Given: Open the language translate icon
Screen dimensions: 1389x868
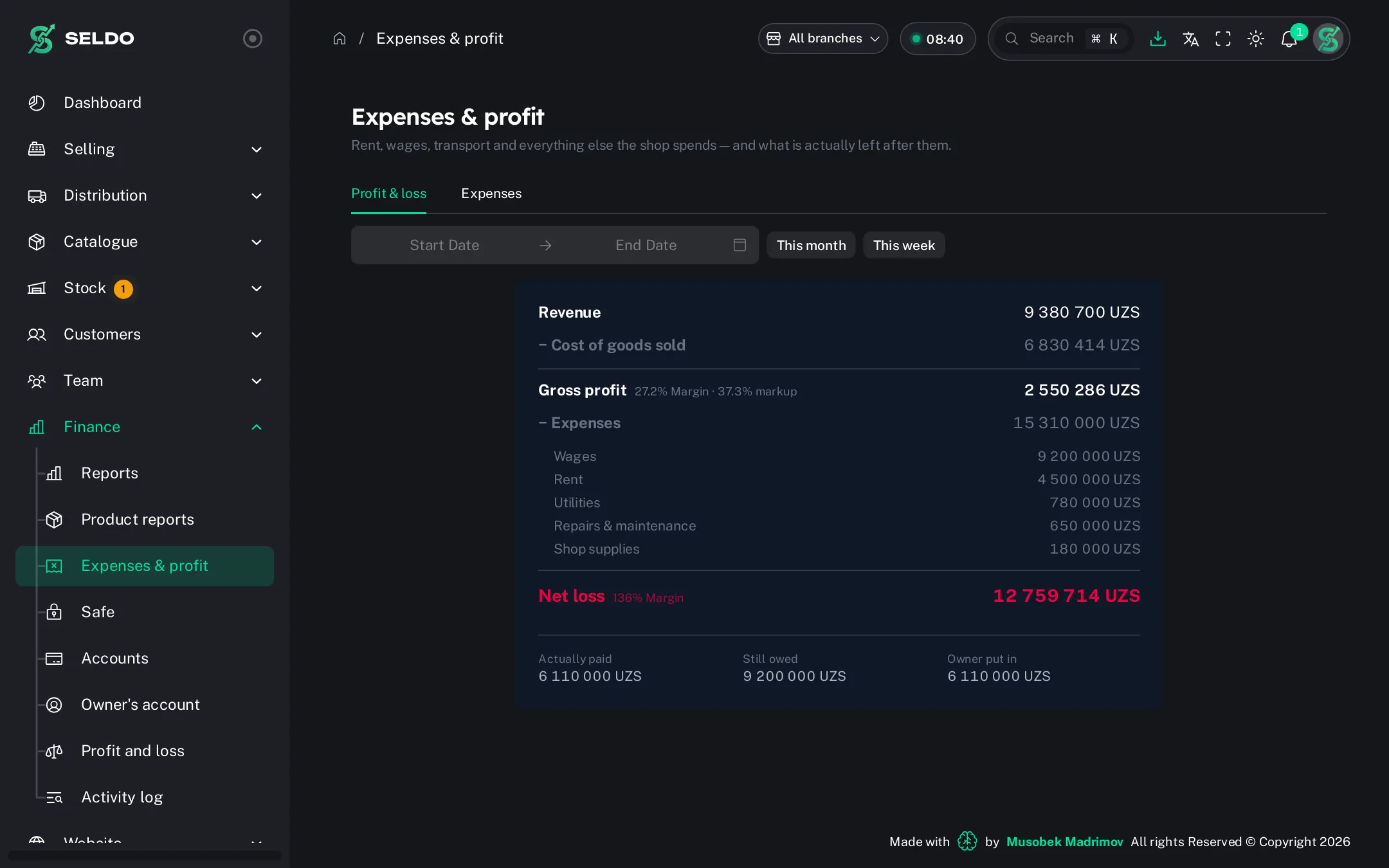Looking at the screenshot, I should click(1190, 39).
